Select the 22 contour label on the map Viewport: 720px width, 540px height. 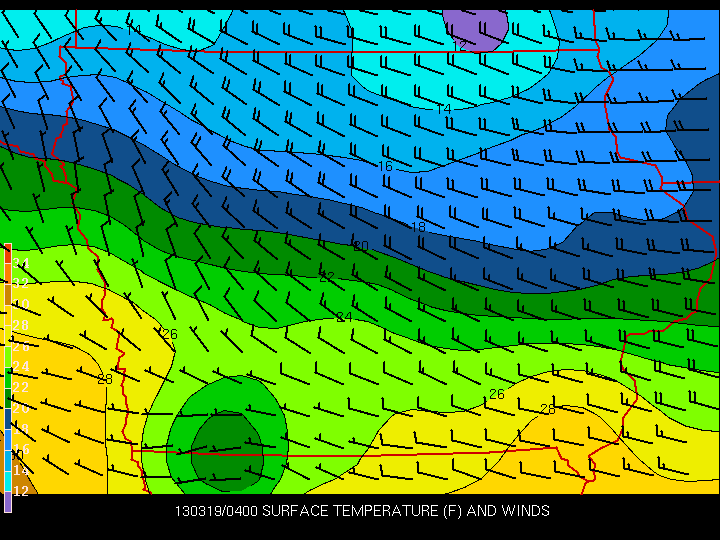[x=327, y=276]
